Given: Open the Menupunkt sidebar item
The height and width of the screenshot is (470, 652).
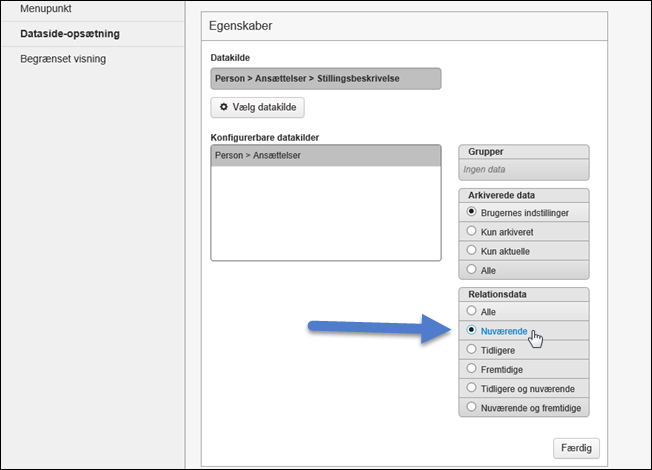Looking at the screenshot, I should (48, 9).
